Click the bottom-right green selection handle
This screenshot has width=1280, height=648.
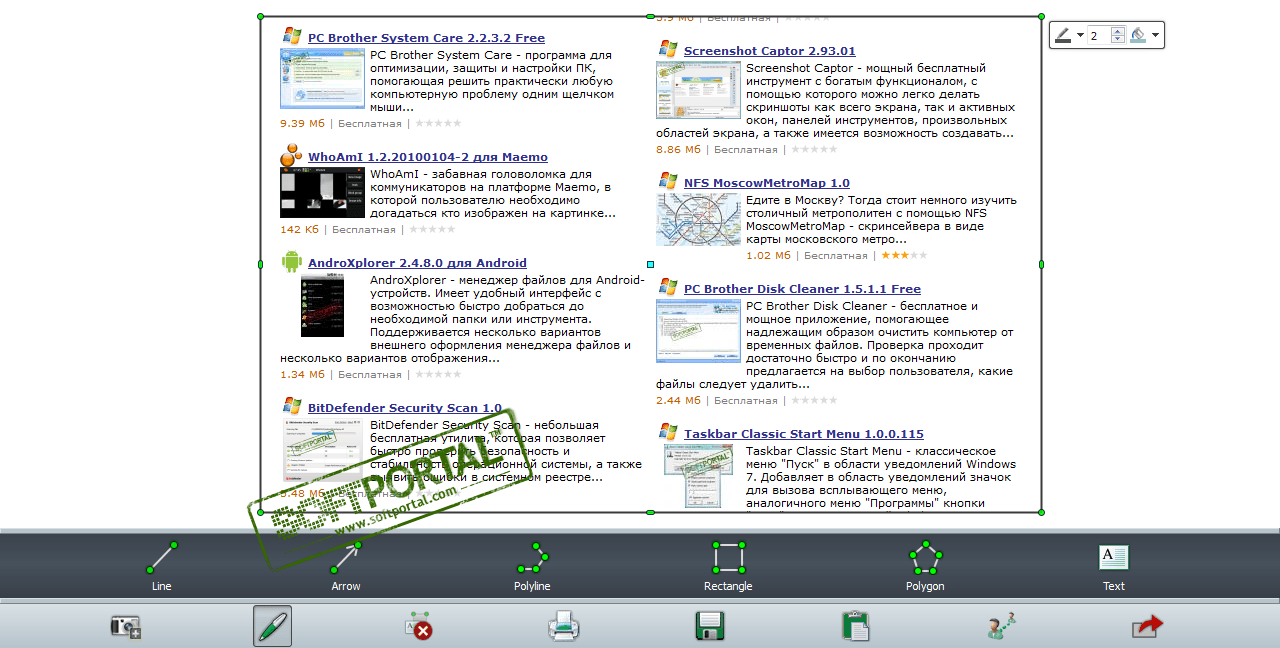coord(1041,512)
